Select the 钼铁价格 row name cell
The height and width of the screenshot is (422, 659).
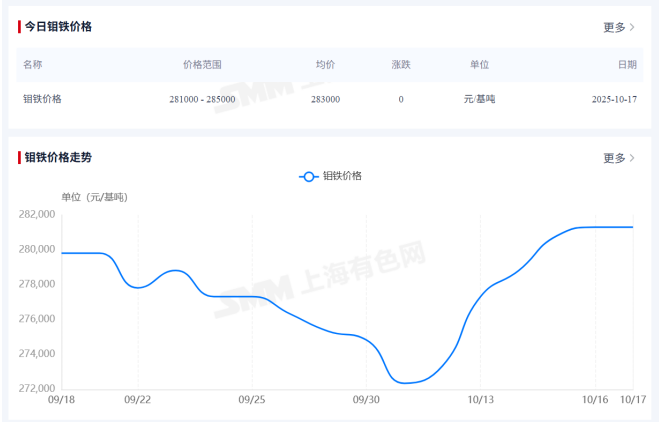pos(42,99)
